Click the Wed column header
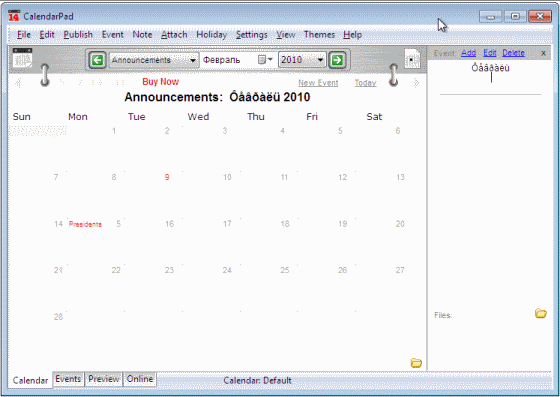Image resolution: width=560 pixels, height=397 pixels. click(x=198, y=117)
